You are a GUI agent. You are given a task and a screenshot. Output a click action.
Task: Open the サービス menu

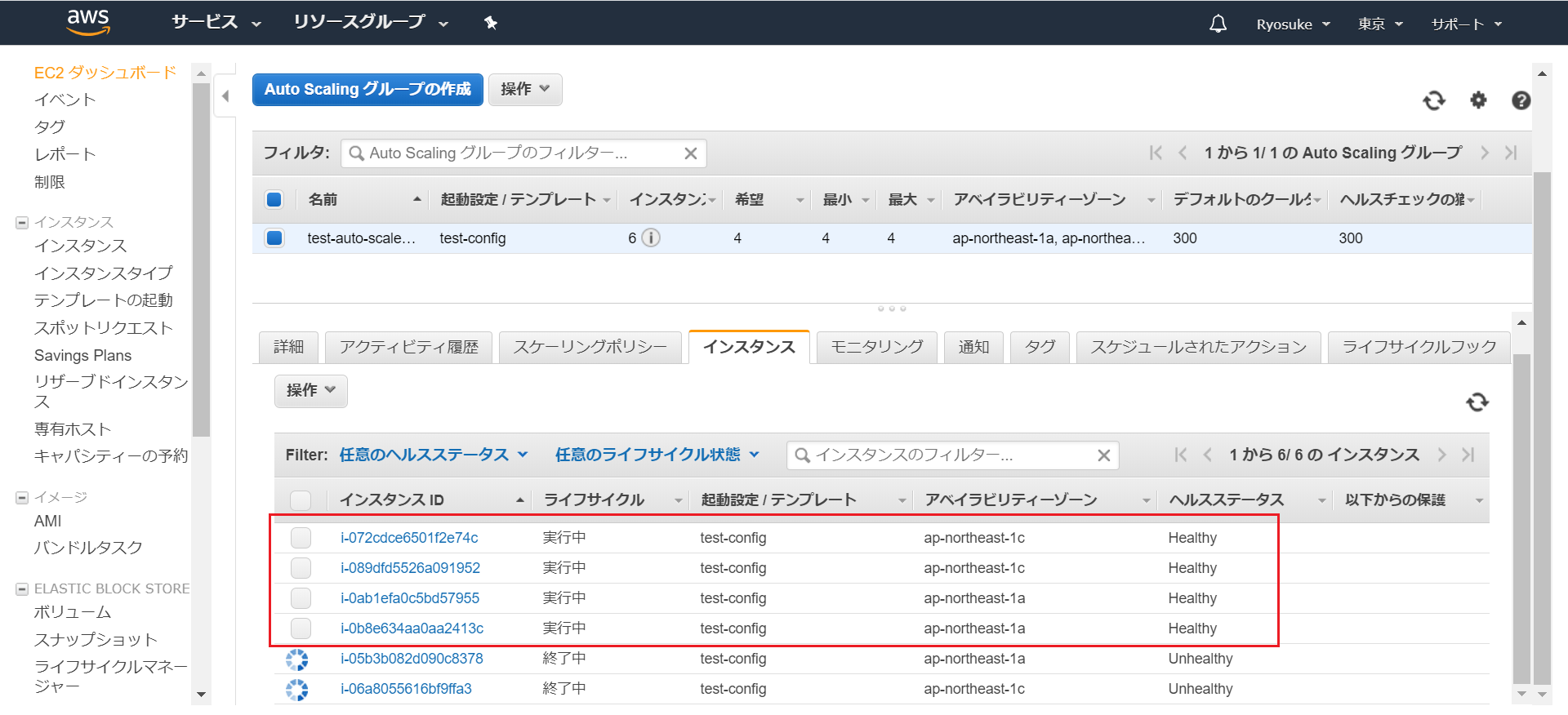coord(216,22)
